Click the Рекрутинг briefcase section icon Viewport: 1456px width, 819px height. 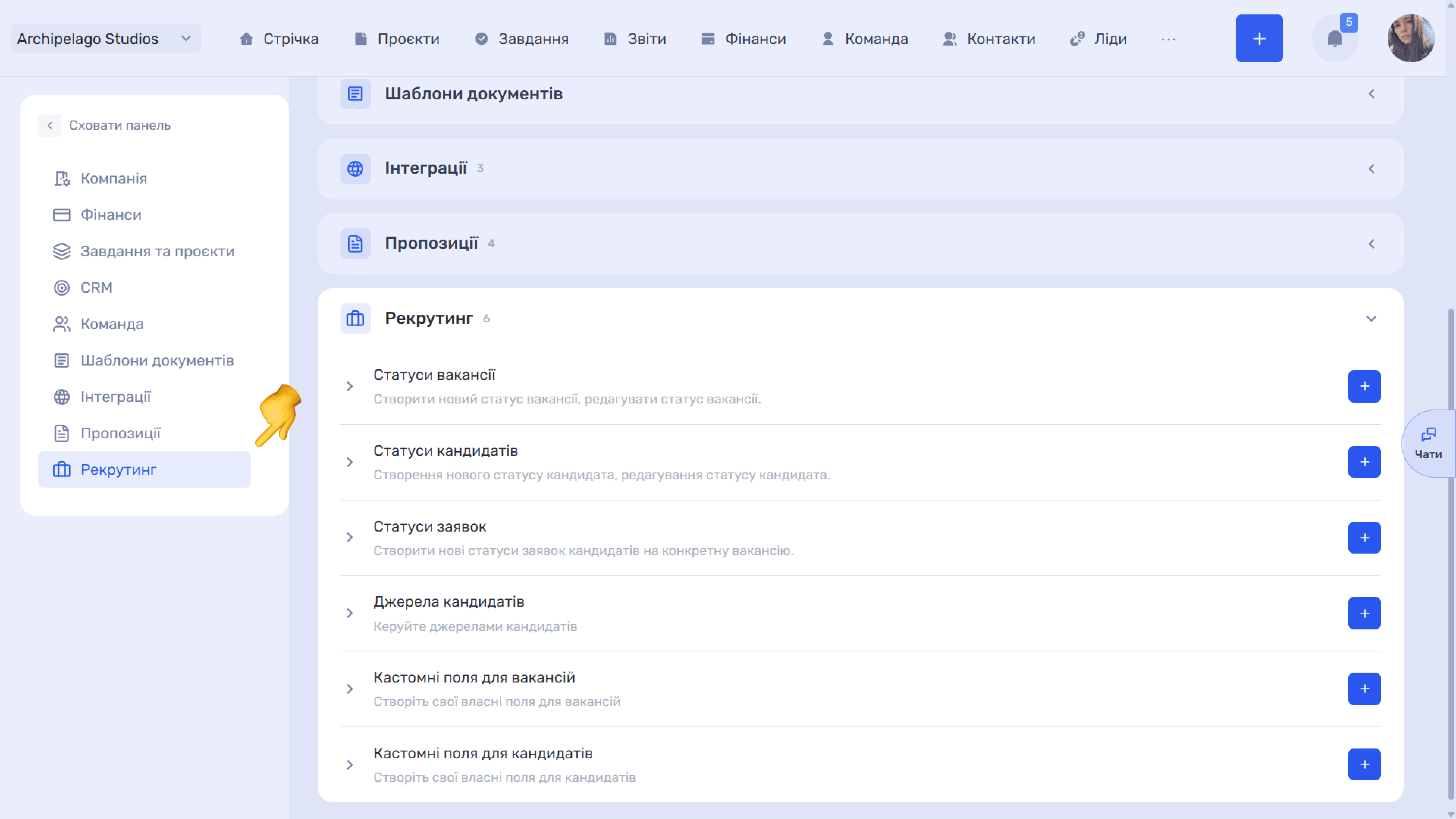(x=355, y=318)
